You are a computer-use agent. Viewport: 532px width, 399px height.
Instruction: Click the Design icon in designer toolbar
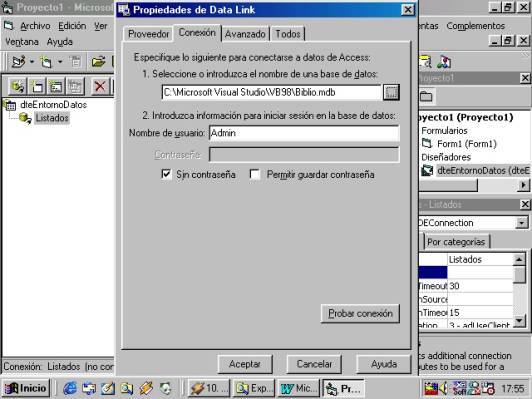pyautogui.click(x=75, y=87)
